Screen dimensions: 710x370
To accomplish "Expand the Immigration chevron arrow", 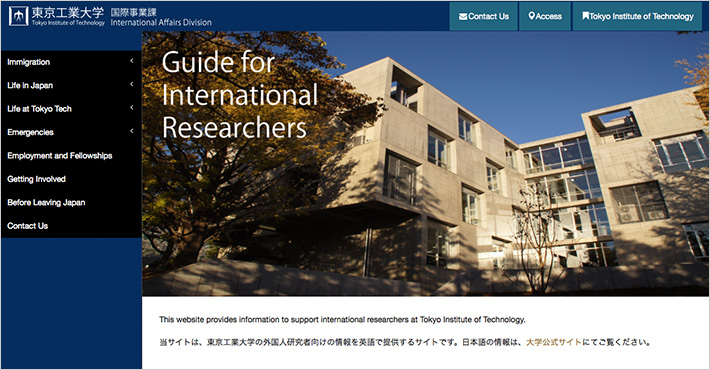I will tap(132, 61).
